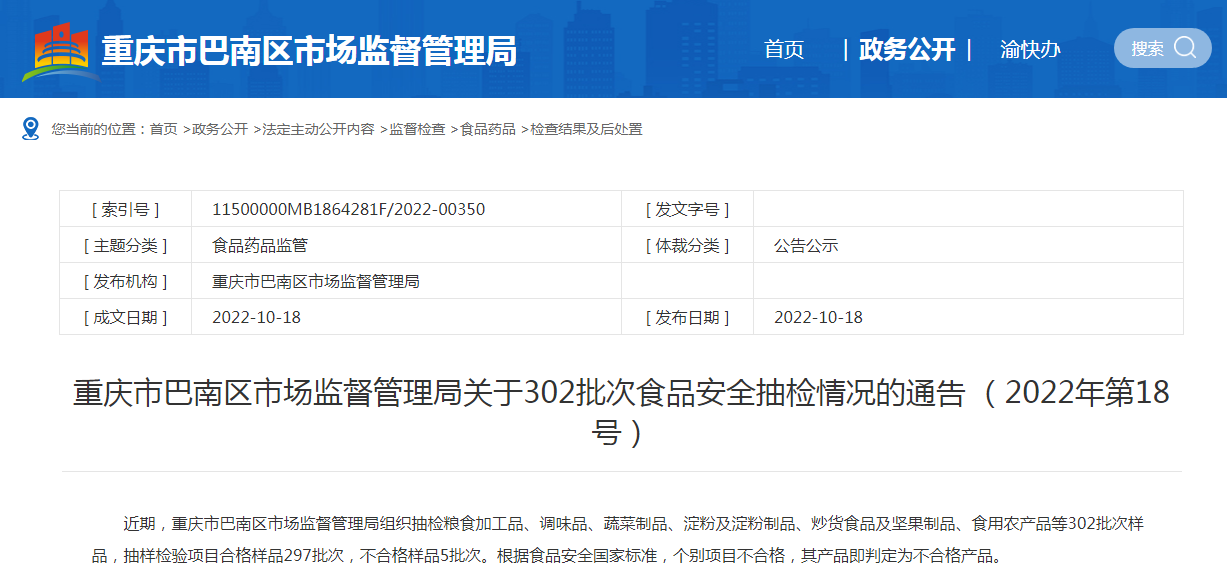Viewport: 1227px width, 573px height.
Task: Click the 索引号 label cell
Action: [126, 209]
